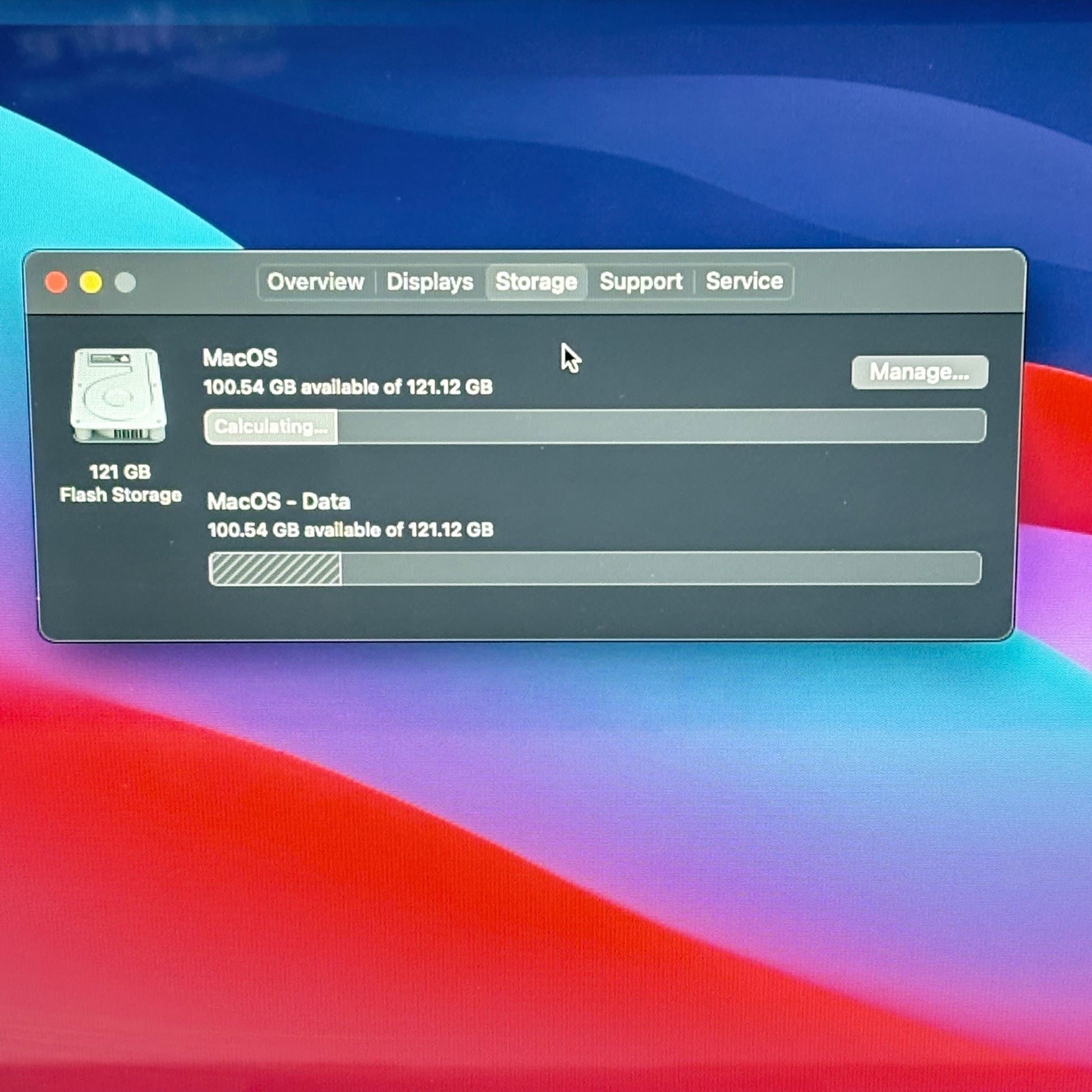Click empty portion of MacOS storage bar
Screen dimensions: 1092x1092
coord(661,426)
